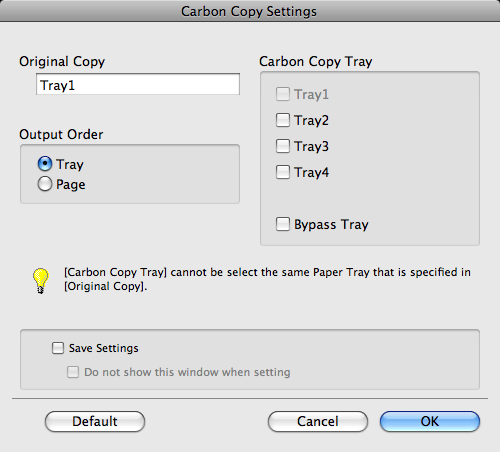Restore settings with Default button
The height and width of the screenshot is (452, 500).
95,421
